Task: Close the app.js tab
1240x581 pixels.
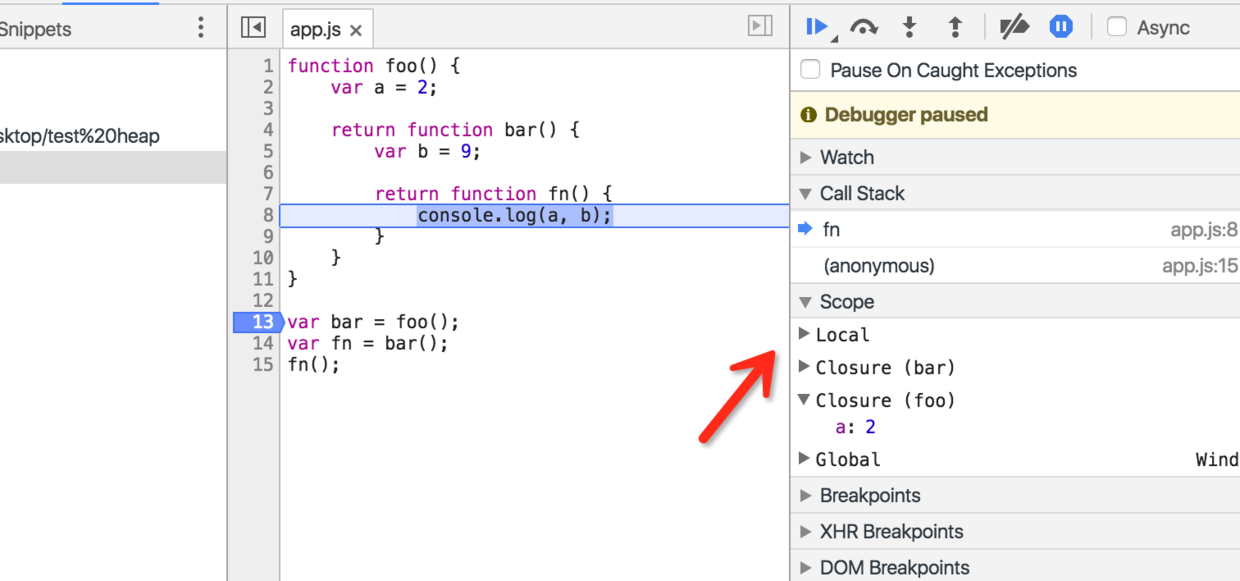Action: [x=356, y=31]
